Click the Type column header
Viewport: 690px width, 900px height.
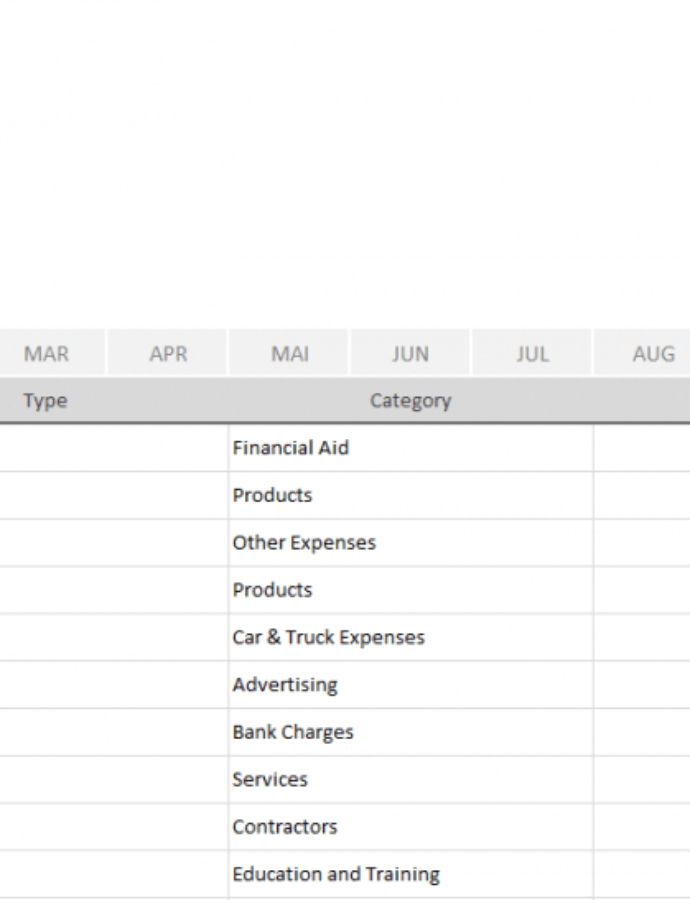click(x=46, y=401)
